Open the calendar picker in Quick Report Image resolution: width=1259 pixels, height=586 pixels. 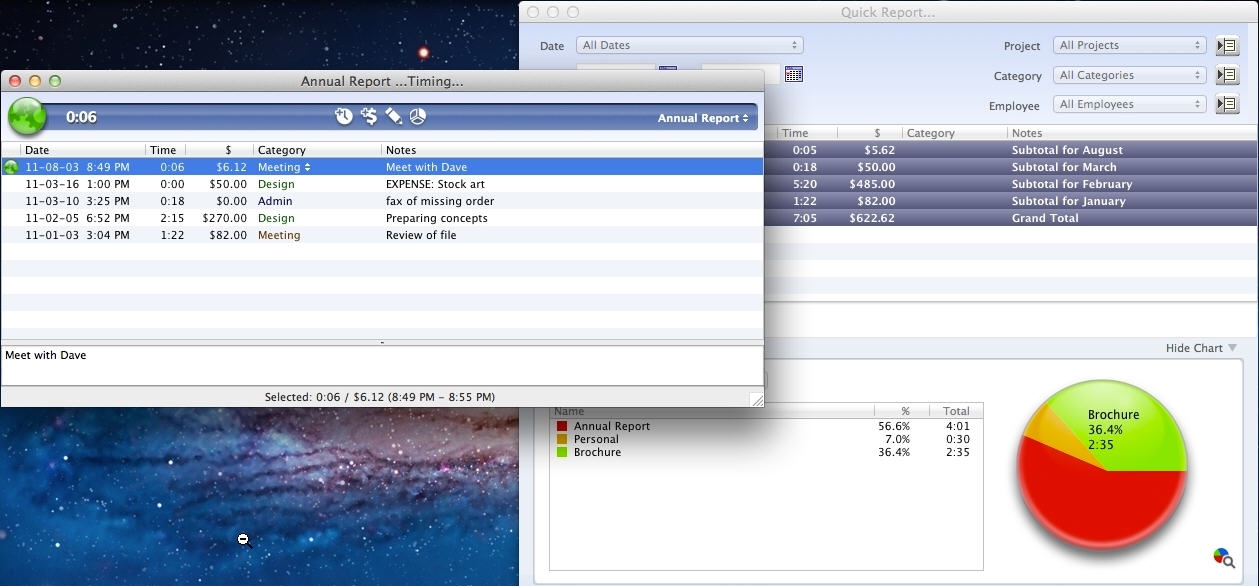[794, 73]
